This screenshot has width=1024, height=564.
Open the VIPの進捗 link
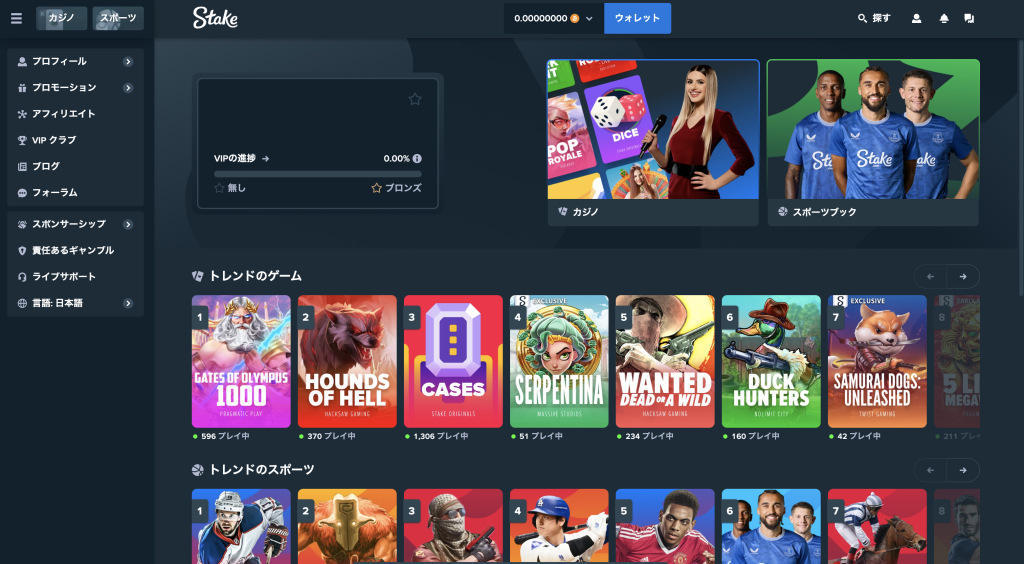click(x=241, y=159)
